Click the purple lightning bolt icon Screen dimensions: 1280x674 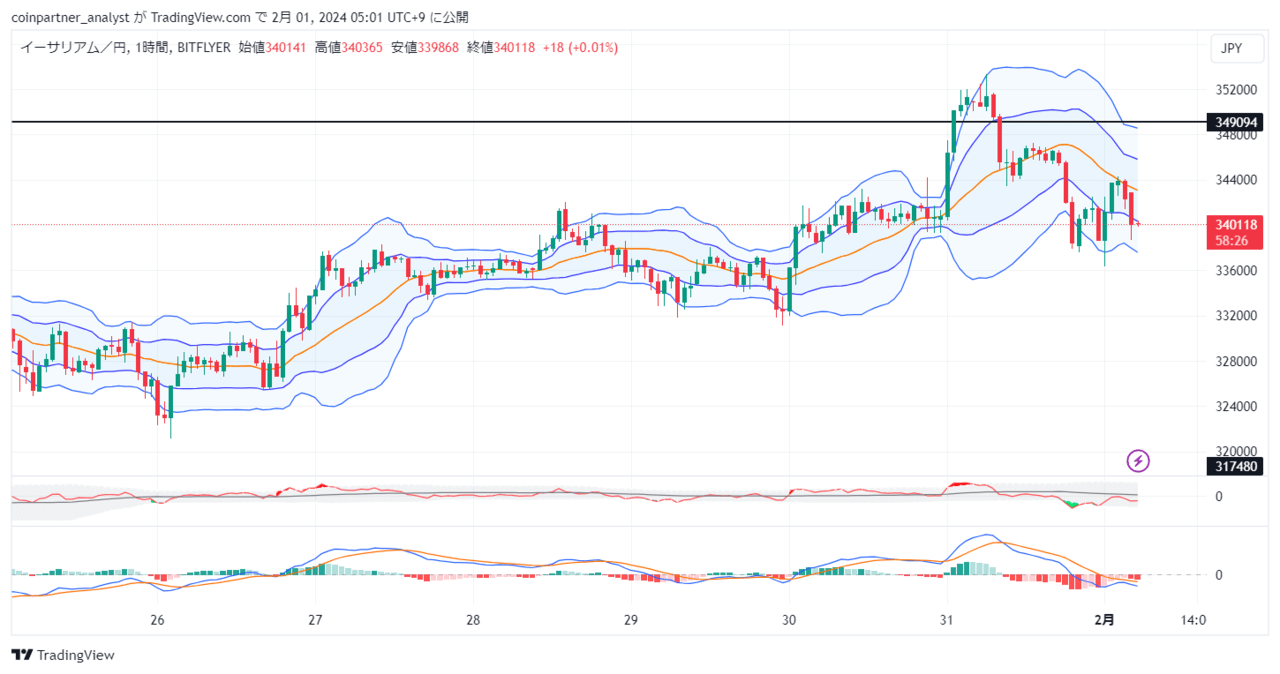(x=1138, y=461)
